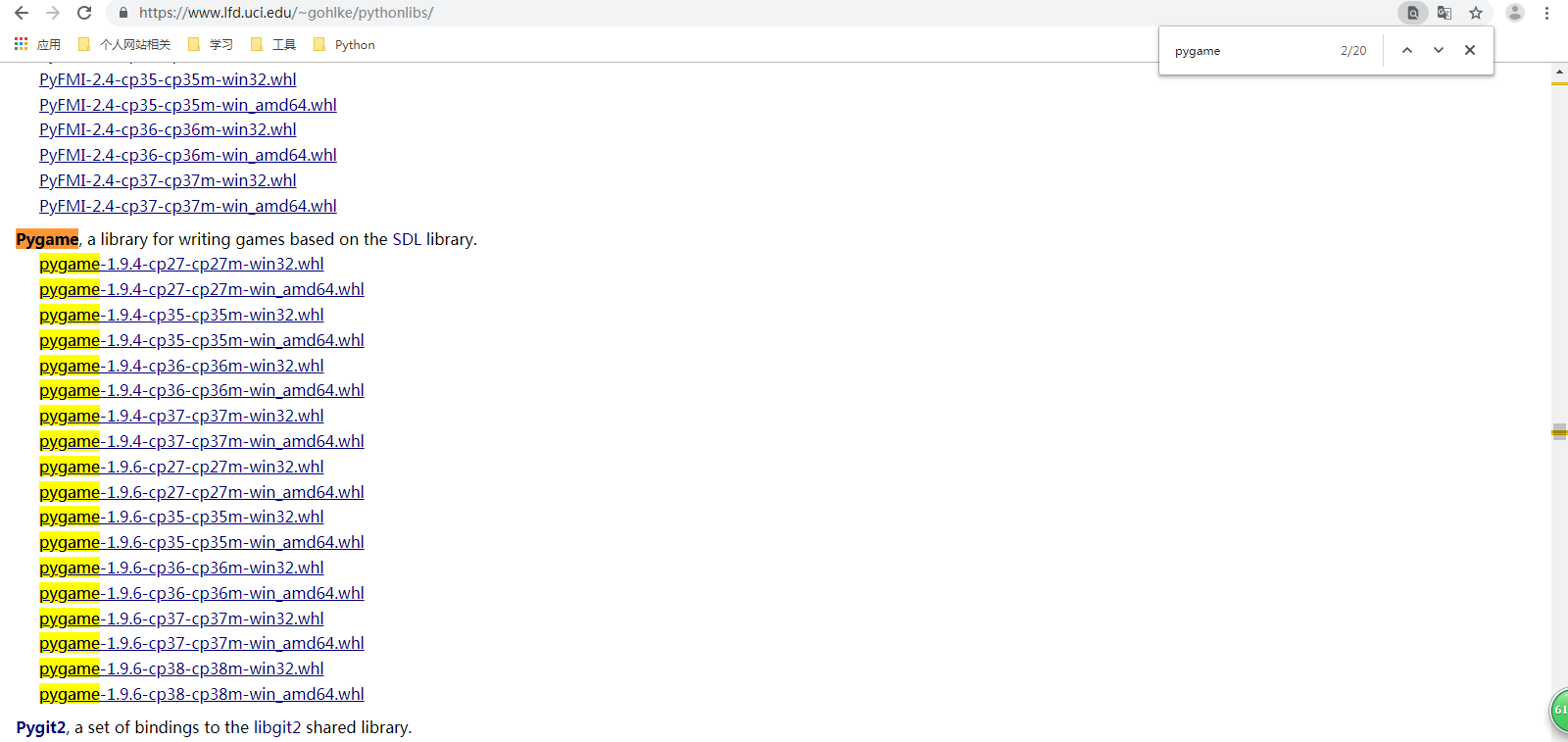Download PyFMI-2.4-cp35-cp35m-win_amd64.whl
Screen dimensions: 1568x742
coord(188,105)
